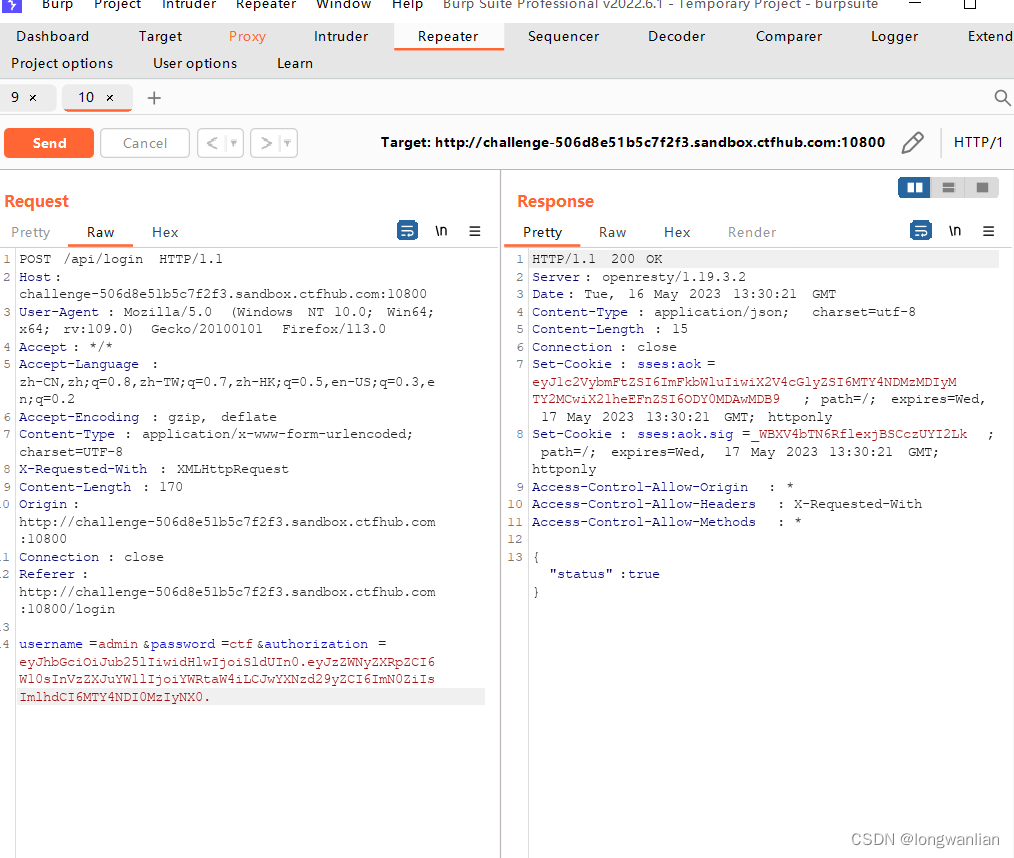Create a new Repeater tab with the plus
The width and height of the screenshot is (1014, 858).
coord(153,98)
